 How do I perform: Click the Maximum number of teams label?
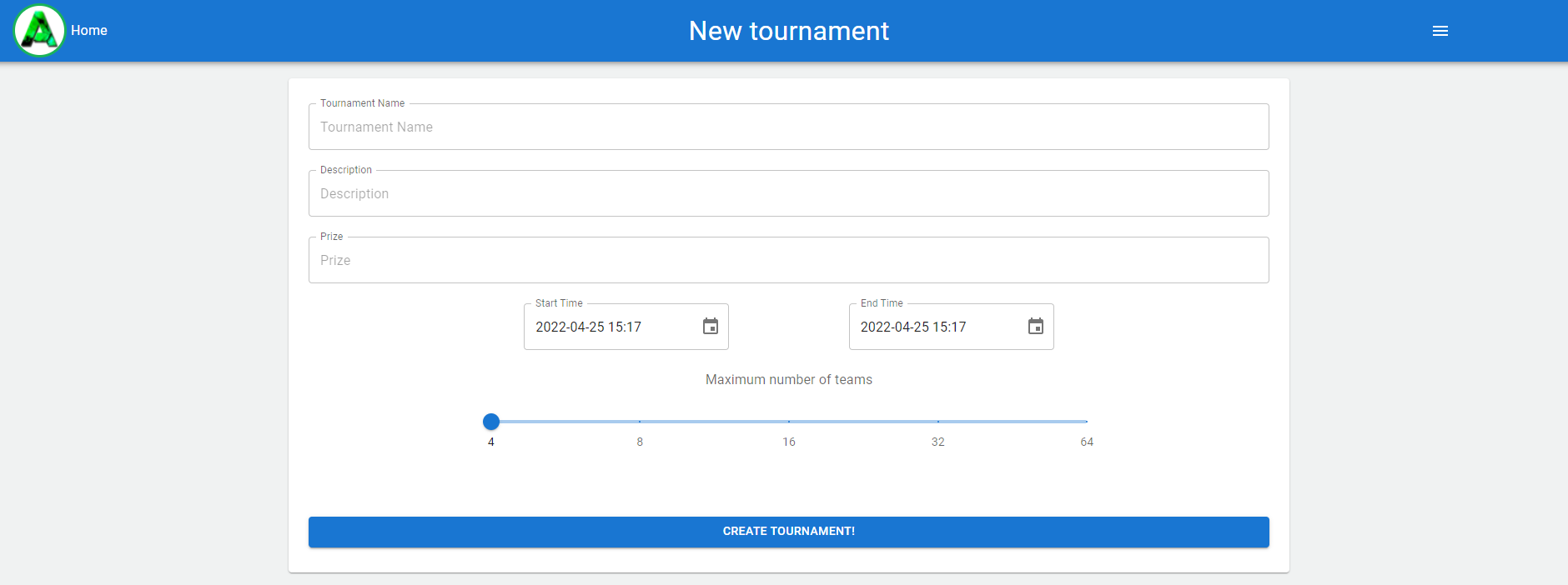tap(788, 380)
